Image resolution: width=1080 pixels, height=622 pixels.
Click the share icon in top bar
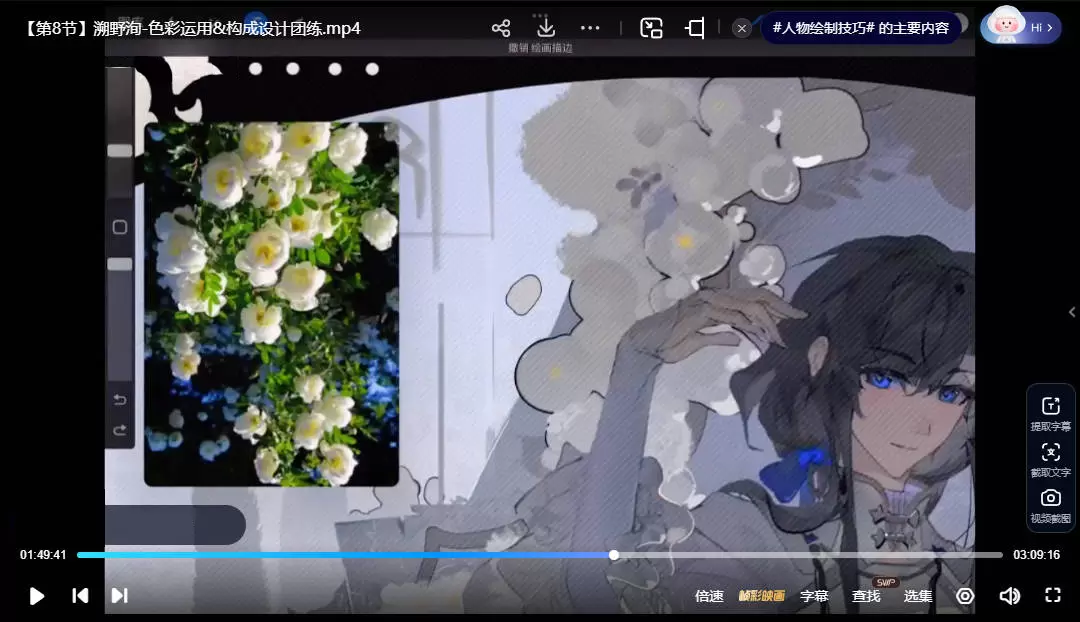click(x=501, y=28)
